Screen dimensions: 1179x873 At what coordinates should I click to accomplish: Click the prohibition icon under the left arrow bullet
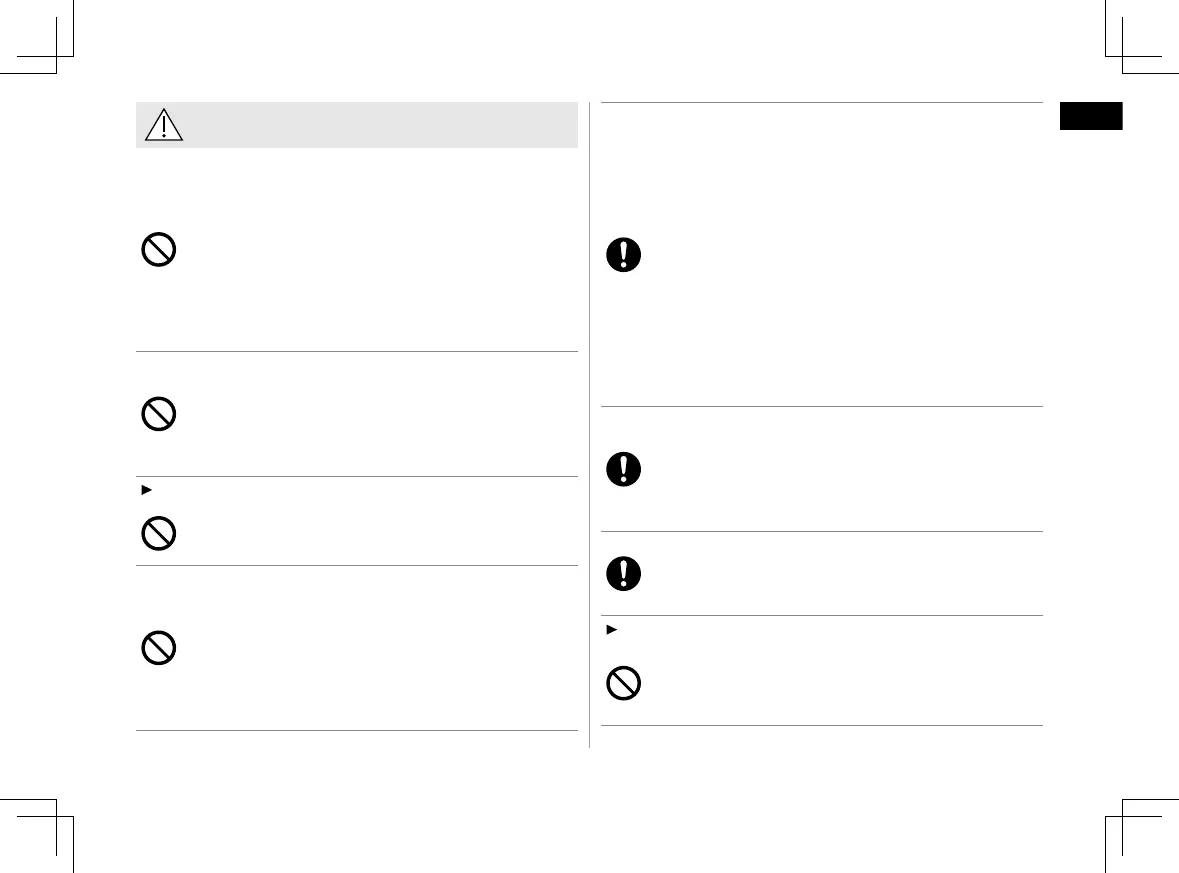[x=158, y=534]
